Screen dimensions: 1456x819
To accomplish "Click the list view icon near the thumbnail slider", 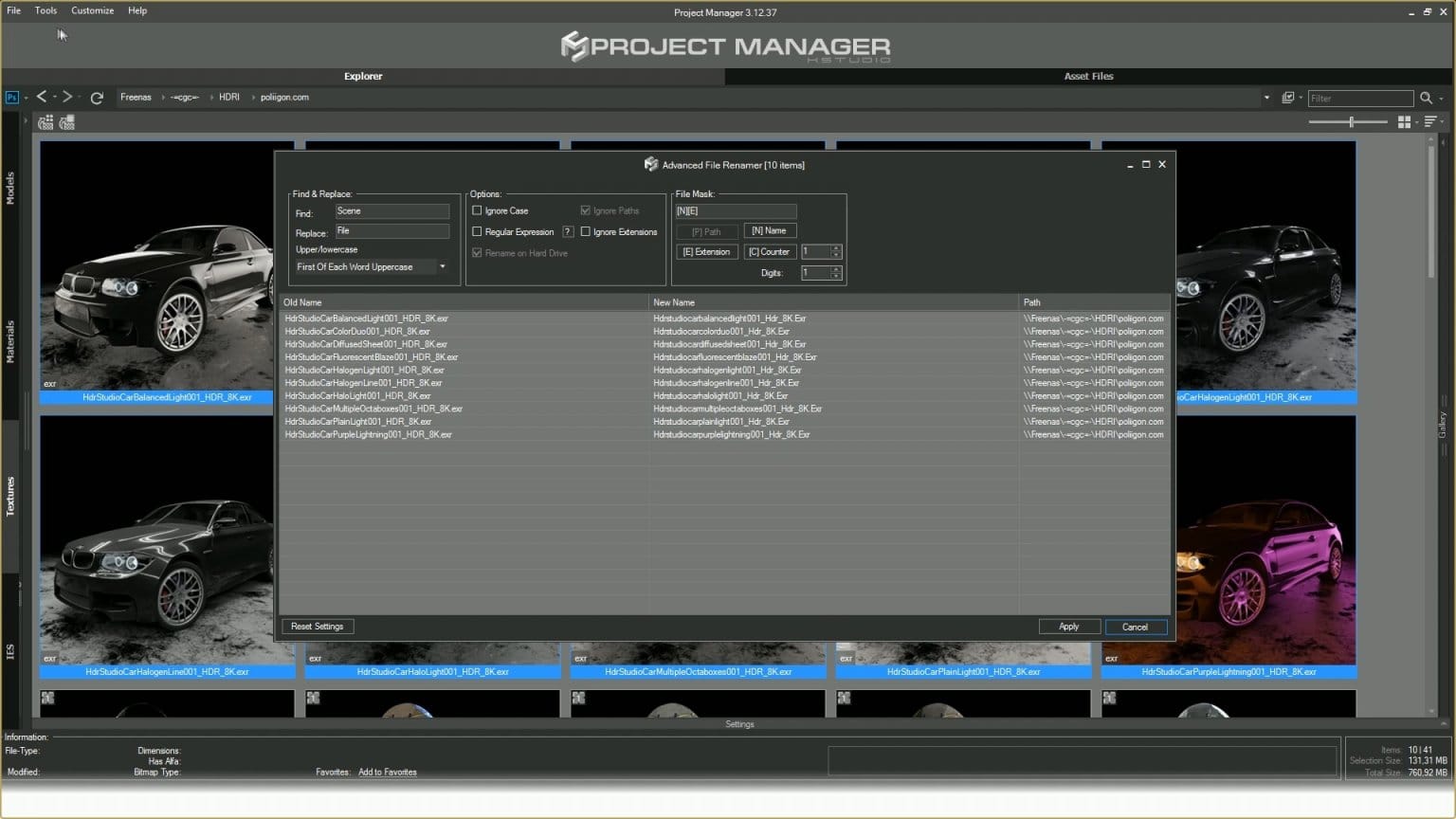I will click(1431, 121).
